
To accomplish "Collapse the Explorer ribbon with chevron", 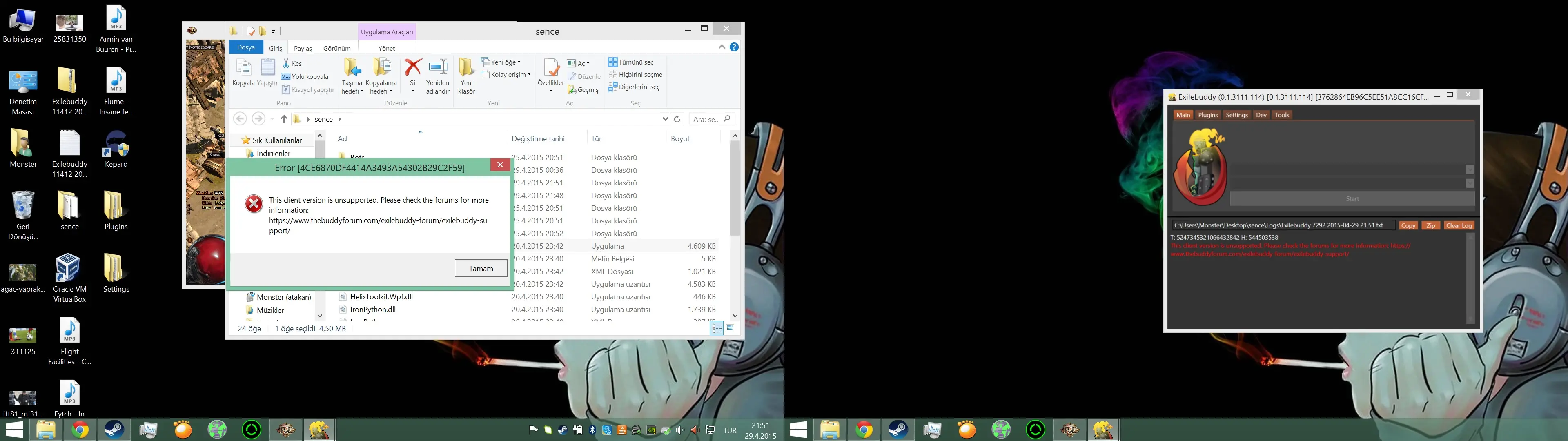I will tap(721, 47).
